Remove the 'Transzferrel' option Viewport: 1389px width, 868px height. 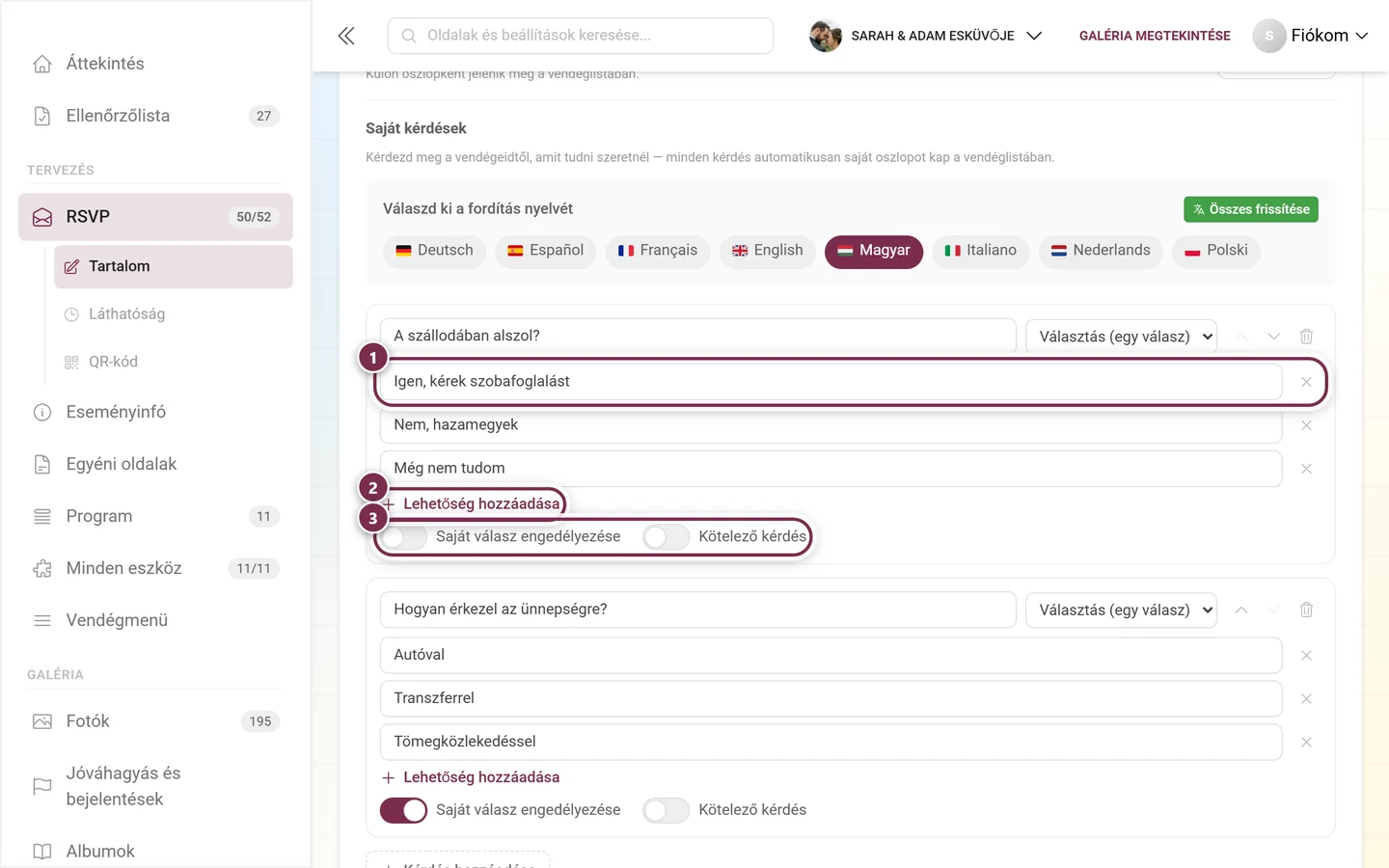point(1306,699)
